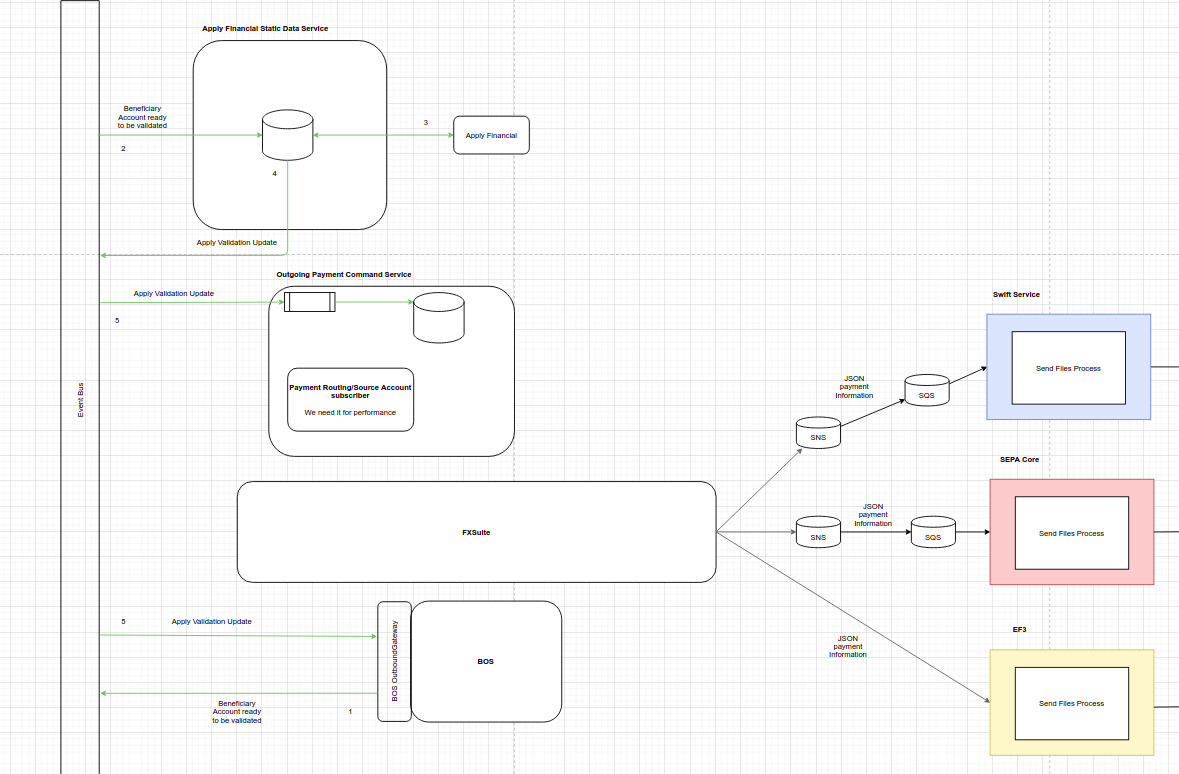The height and width of the screenshot is (774, 1179).
Task: Click the SEPA Core title
Action: tap(1019, 460)
